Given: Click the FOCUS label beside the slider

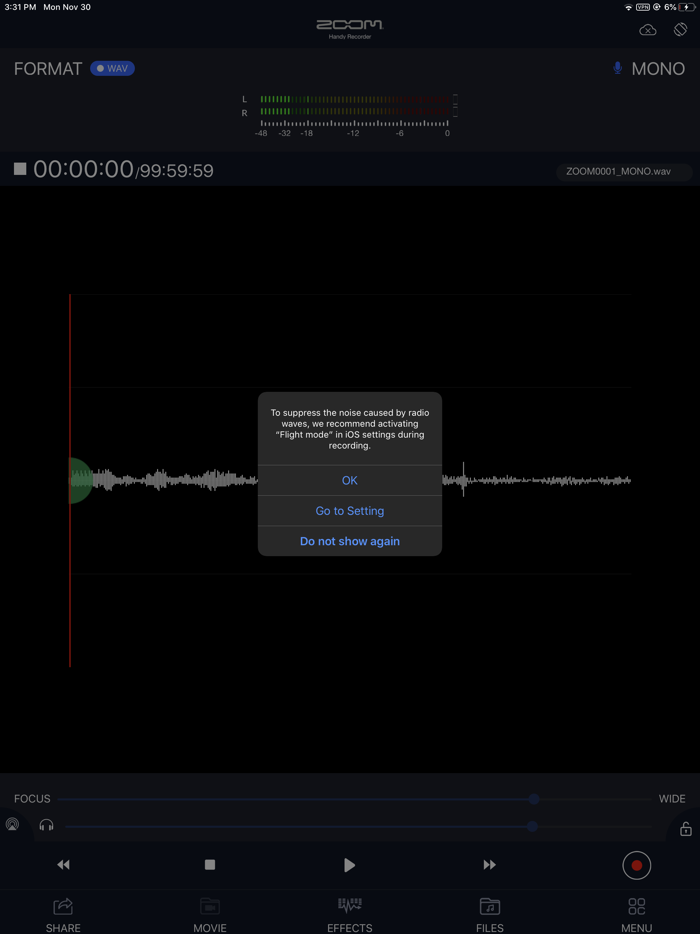Looking at the screenshot, I should tap(32, 799).
